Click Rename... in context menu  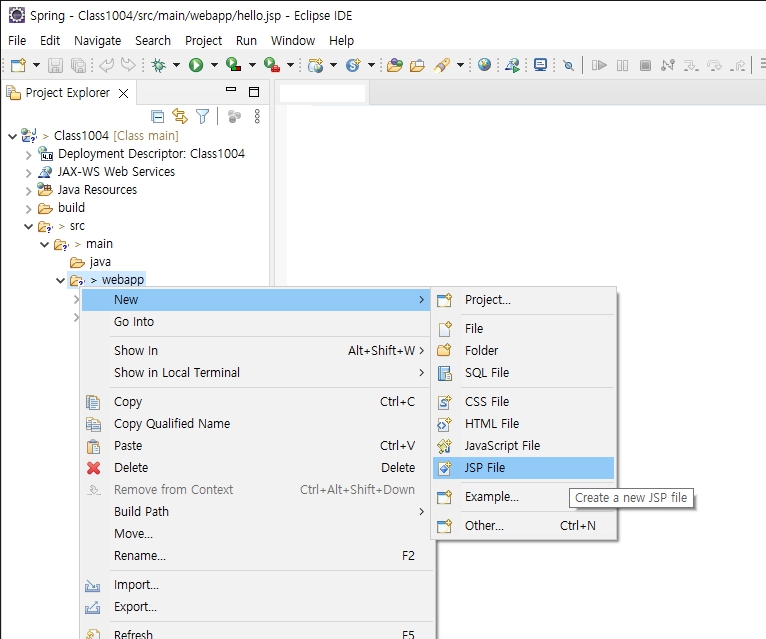coord(256,556)
